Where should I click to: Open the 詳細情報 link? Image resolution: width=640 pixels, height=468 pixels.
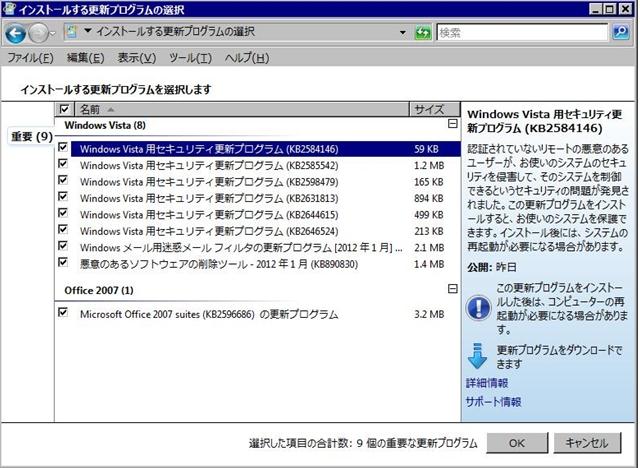point(487,383)
